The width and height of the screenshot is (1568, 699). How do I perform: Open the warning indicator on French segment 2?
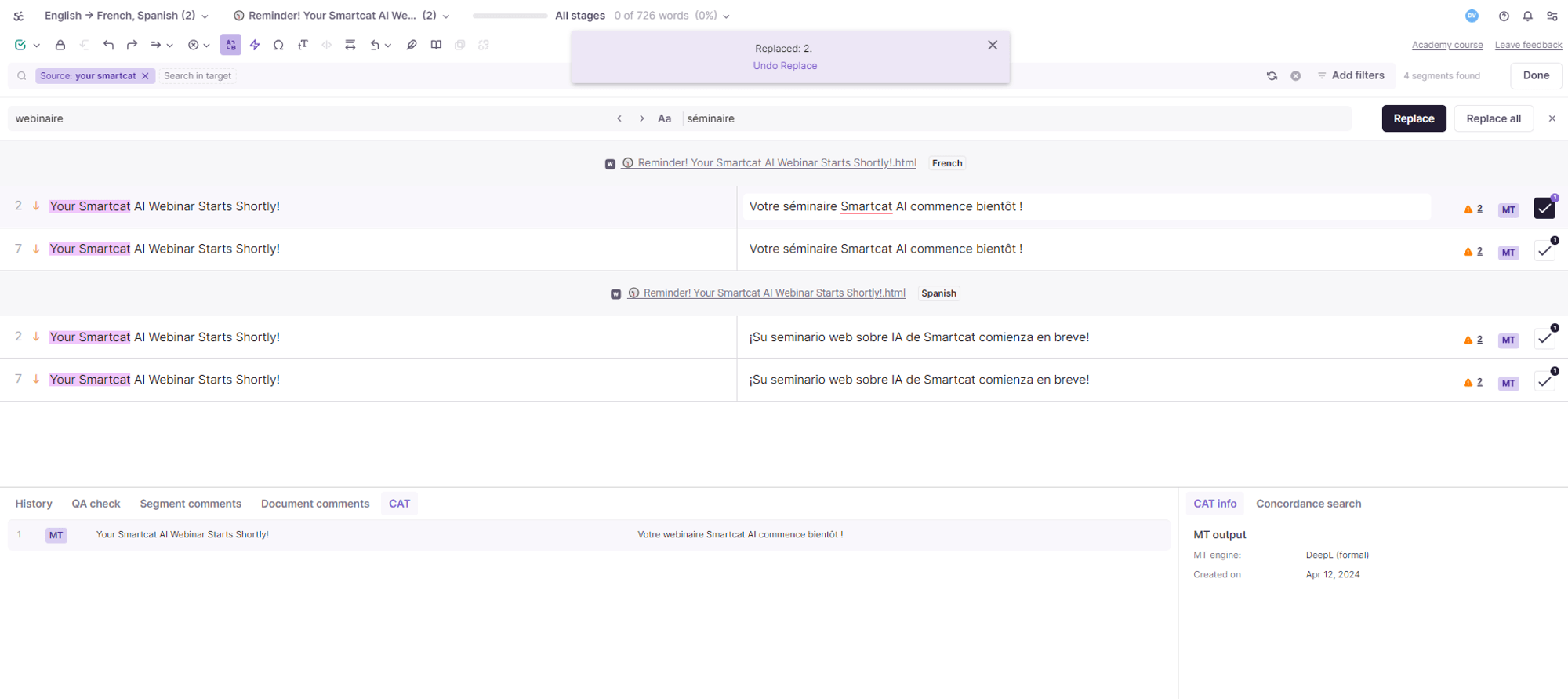1472,209
